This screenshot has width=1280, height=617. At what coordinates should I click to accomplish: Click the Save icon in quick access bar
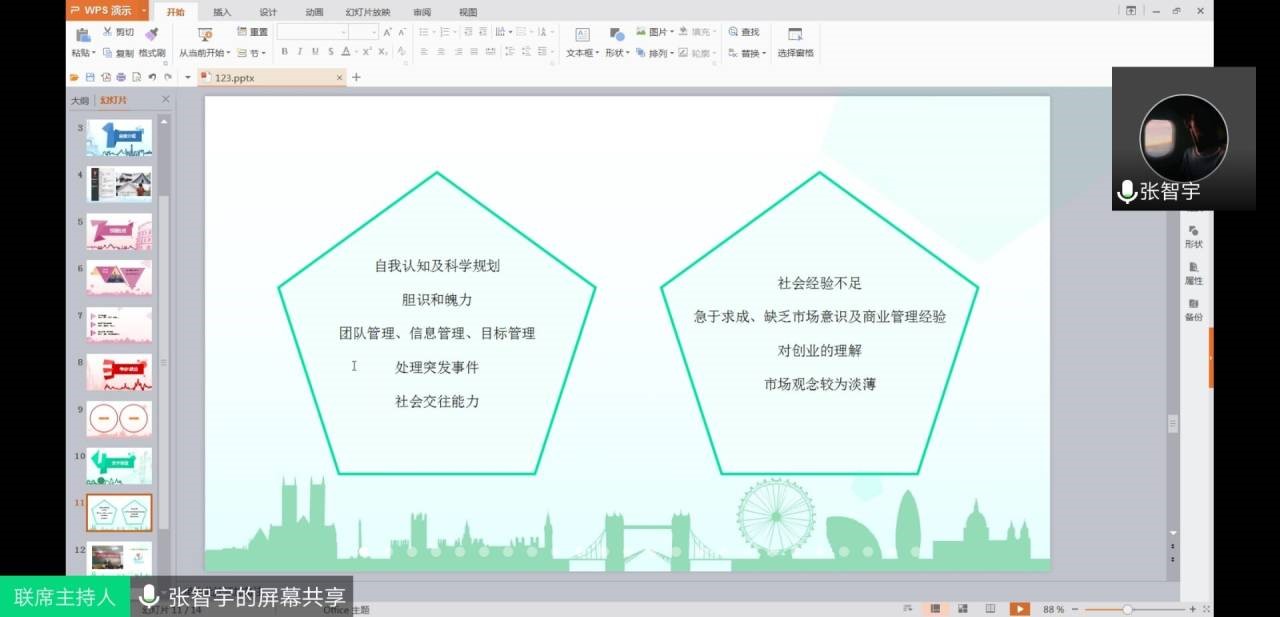click(x=90, y=77)
